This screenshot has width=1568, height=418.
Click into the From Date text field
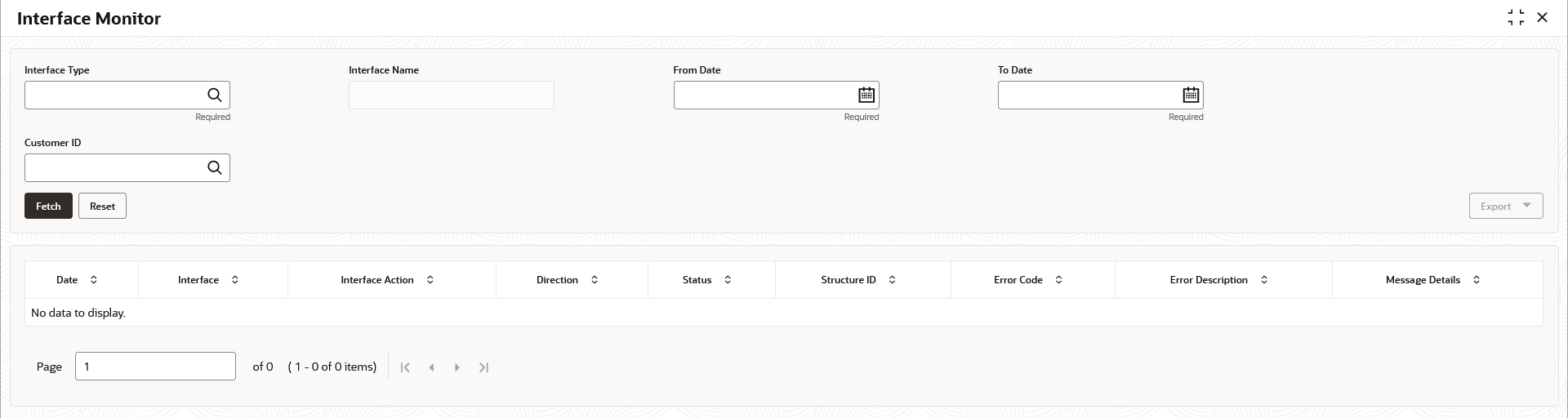[764, 96]
